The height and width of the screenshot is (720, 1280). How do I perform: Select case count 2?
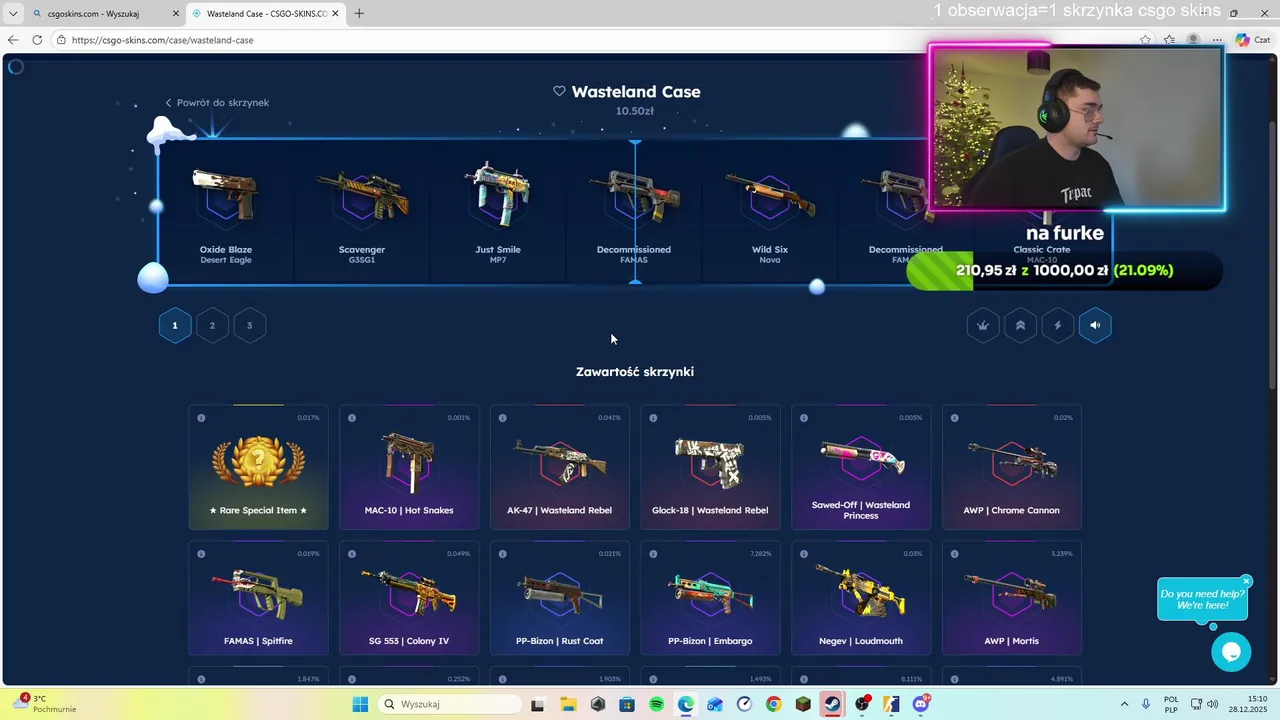[212, 325]
